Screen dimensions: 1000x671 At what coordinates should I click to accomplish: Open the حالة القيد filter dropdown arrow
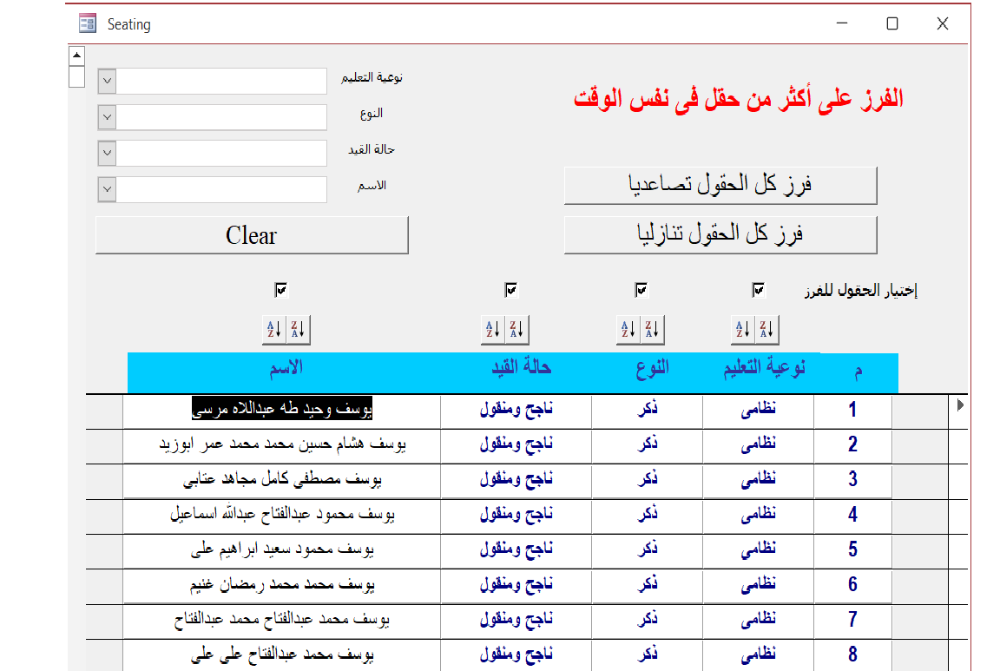(x=107, y=153)
